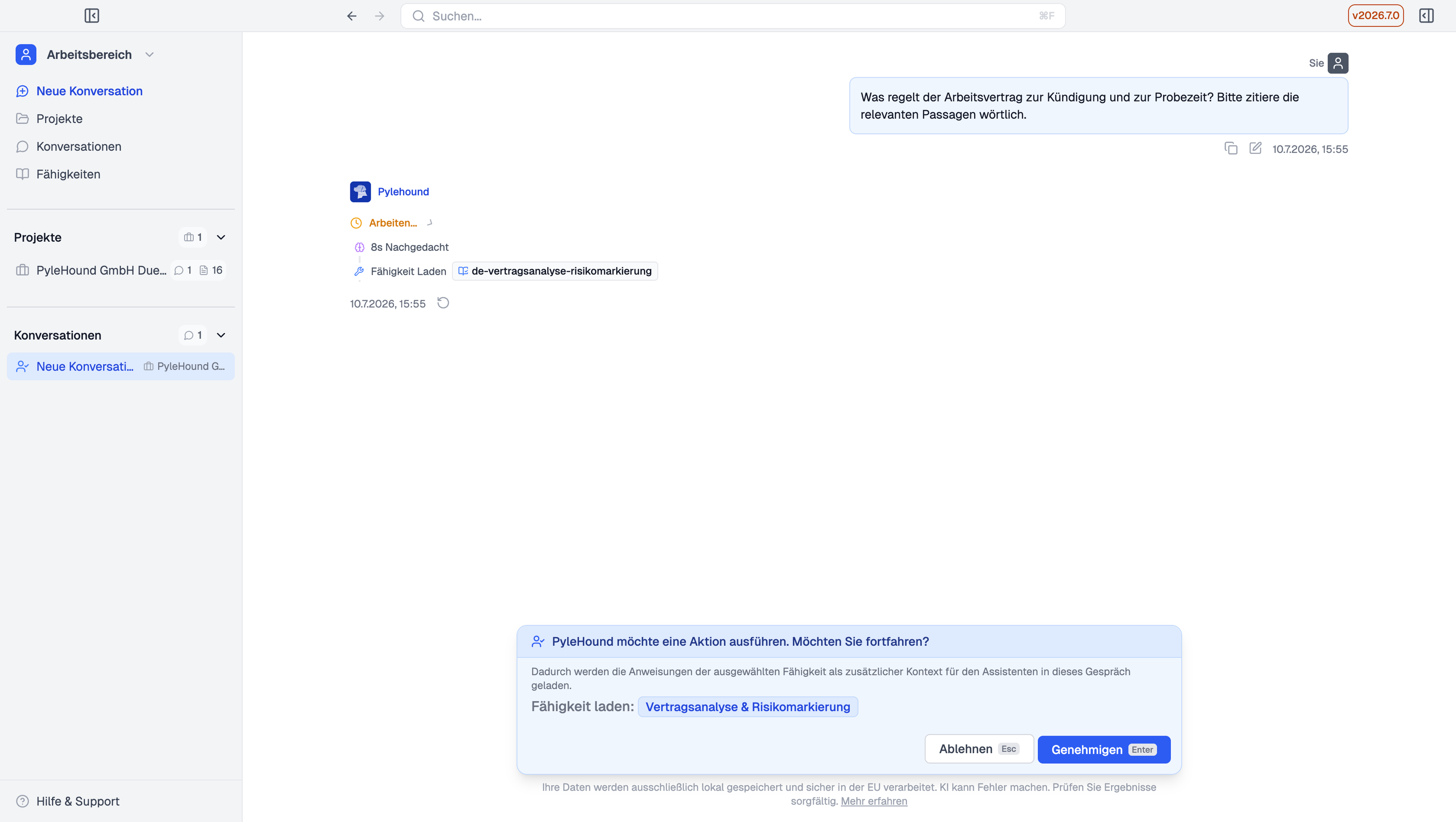Edit the user message with pencil icon
This screenshot has height=822, width=1456.
point(1255,149)
